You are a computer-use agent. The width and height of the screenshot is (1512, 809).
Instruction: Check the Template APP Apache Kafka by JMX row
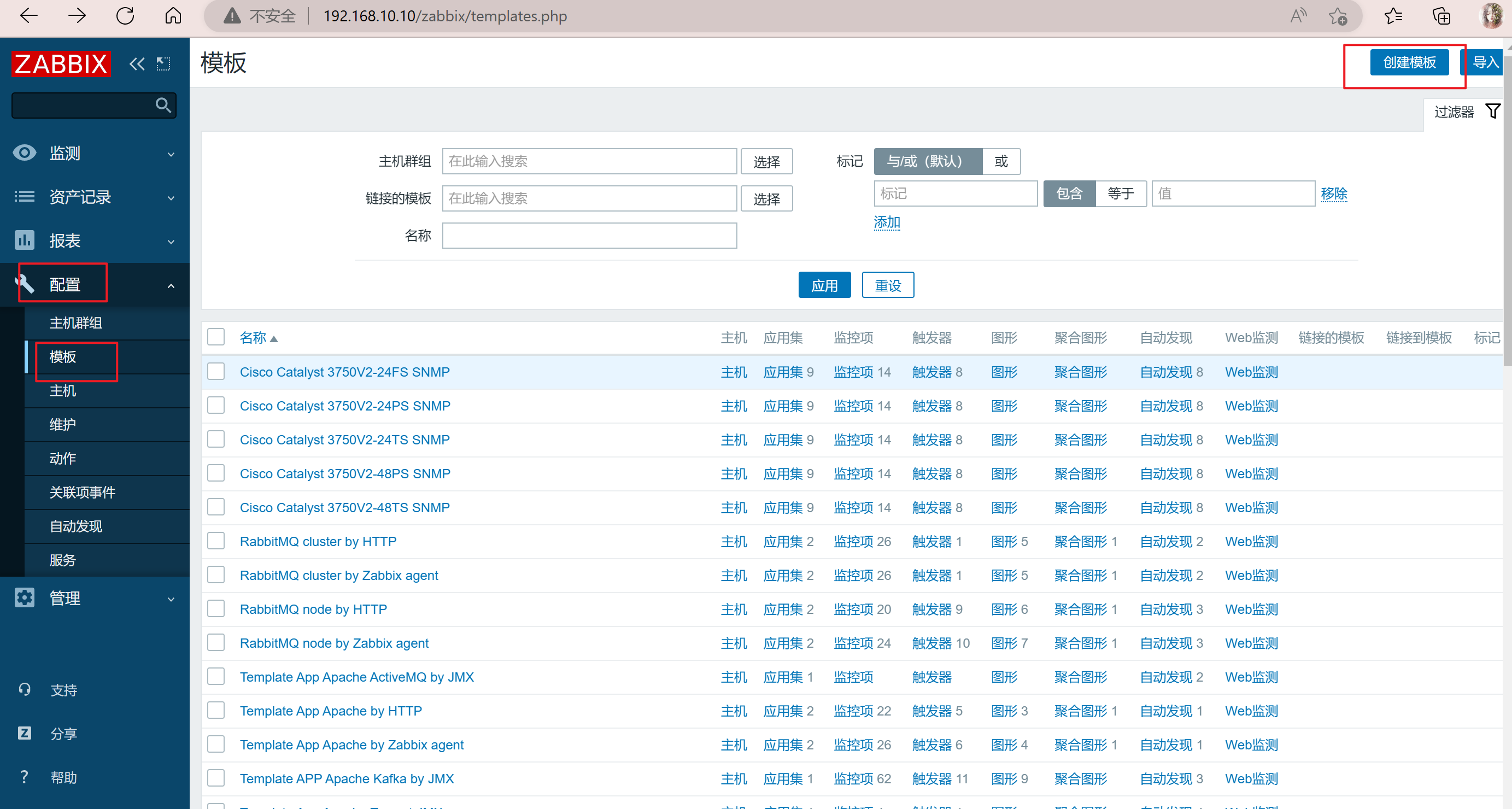[x=216, y=778]
